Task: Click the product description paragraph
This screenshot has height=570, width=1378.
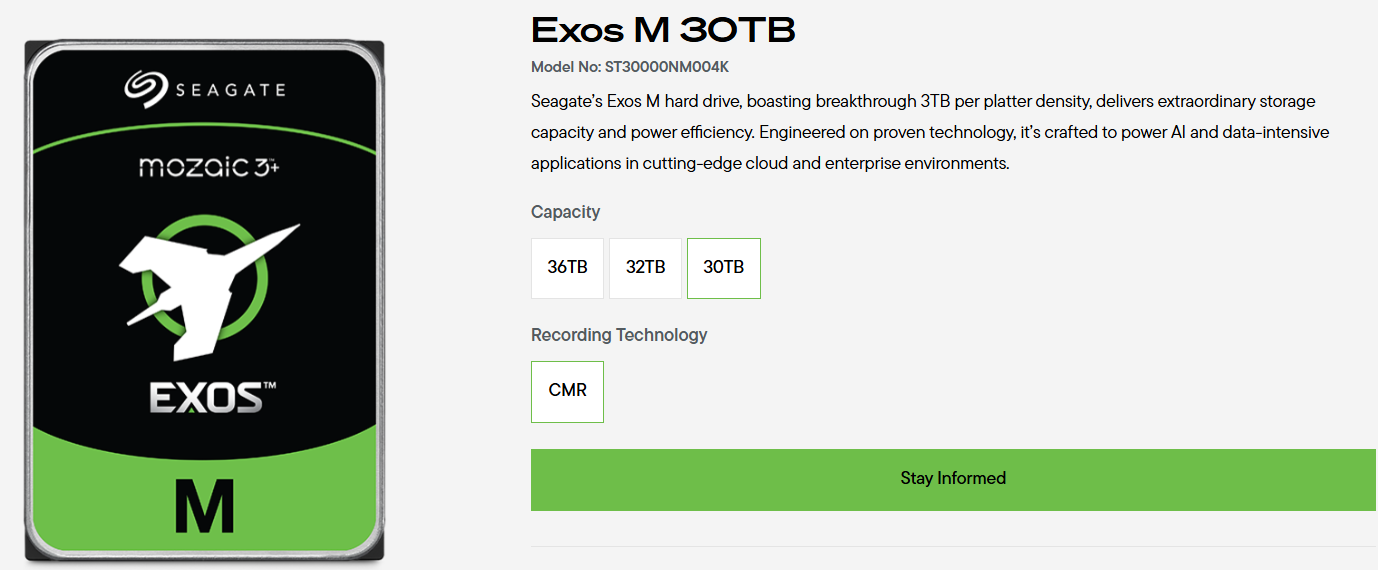Action: (930, 132)
